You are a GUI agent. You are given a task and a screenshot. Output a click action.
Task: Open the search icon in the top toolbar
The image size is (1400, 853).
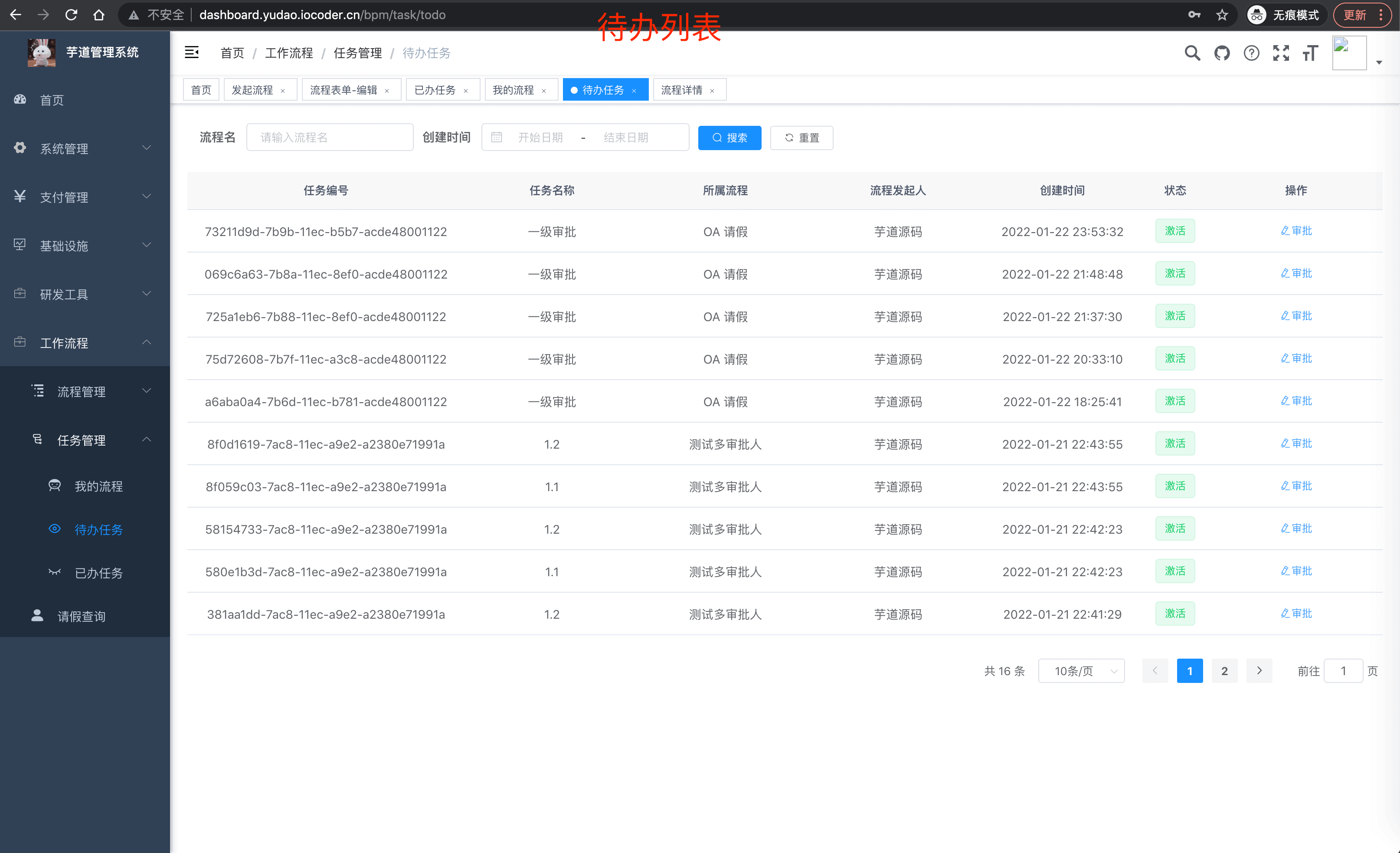pos(1192,53)
